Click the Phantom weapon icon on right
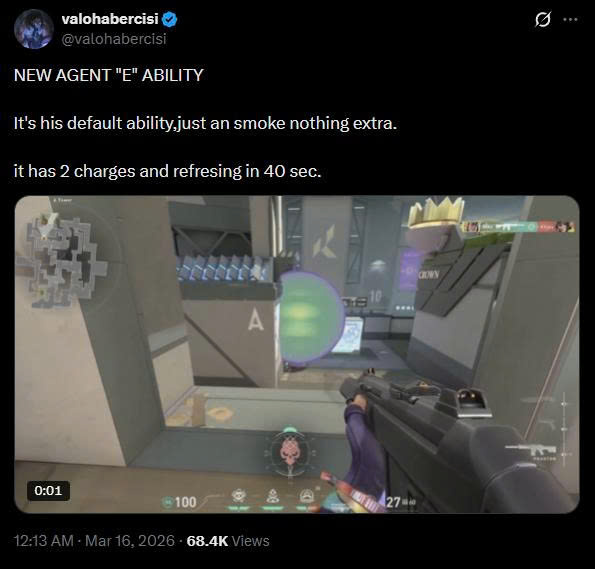The image size is (595, 569). [532, 451]
